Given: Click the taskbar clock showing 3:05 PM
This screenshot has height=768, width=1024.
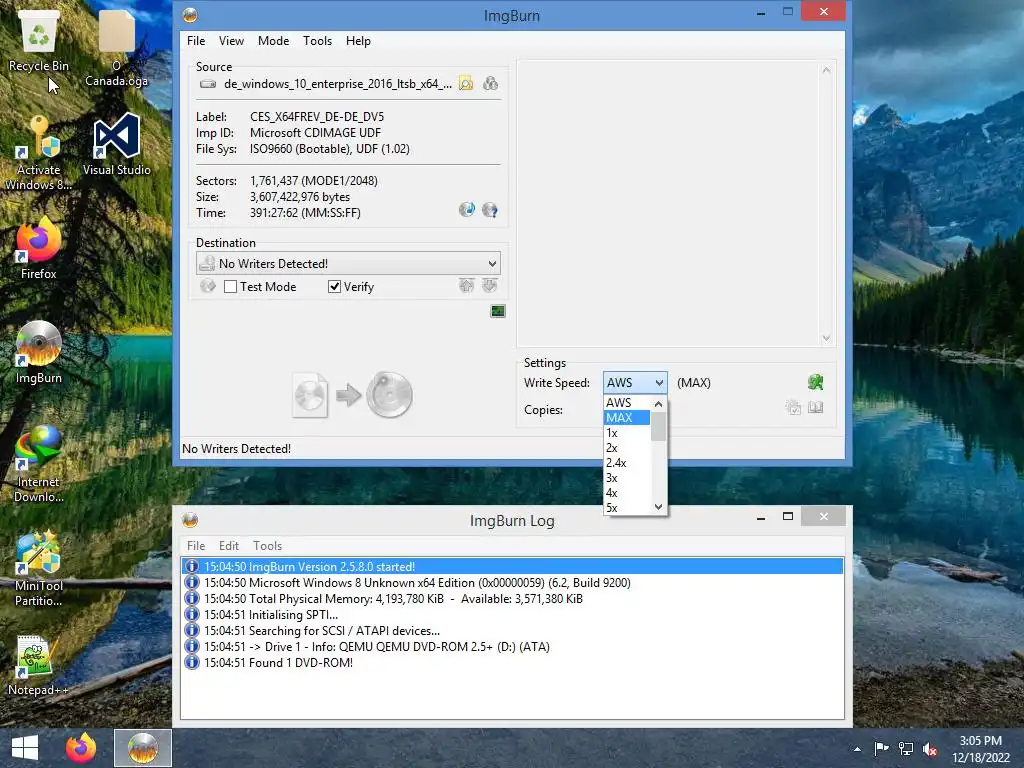Looking at the screenshot, I should (980, 749).
